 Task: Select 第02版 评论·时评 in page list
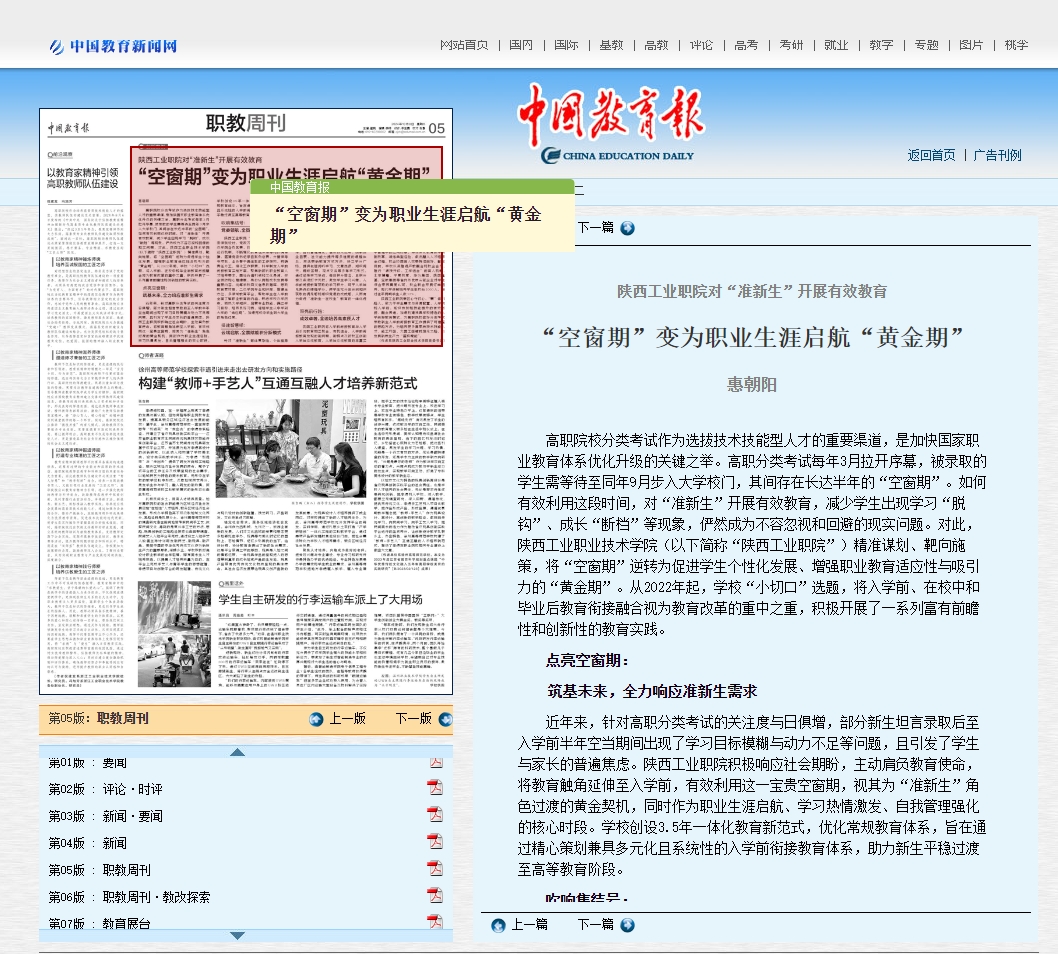pos(132,789)
